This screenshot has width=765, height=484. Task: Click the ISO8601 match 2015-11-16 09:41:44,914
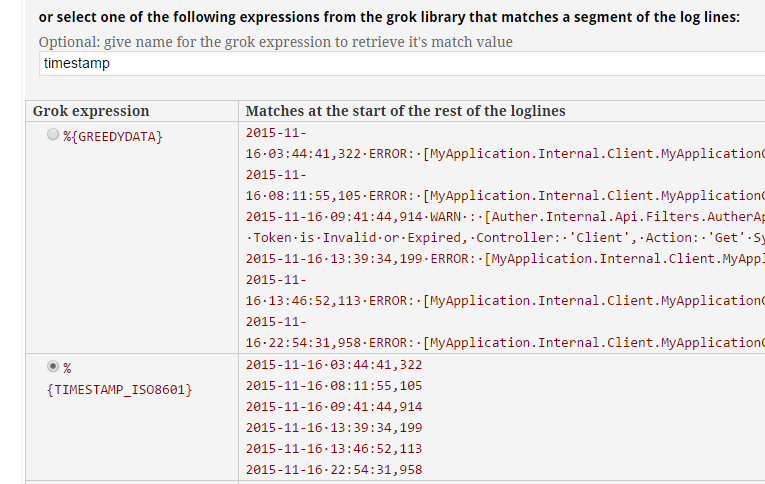[x=334, y=407]
